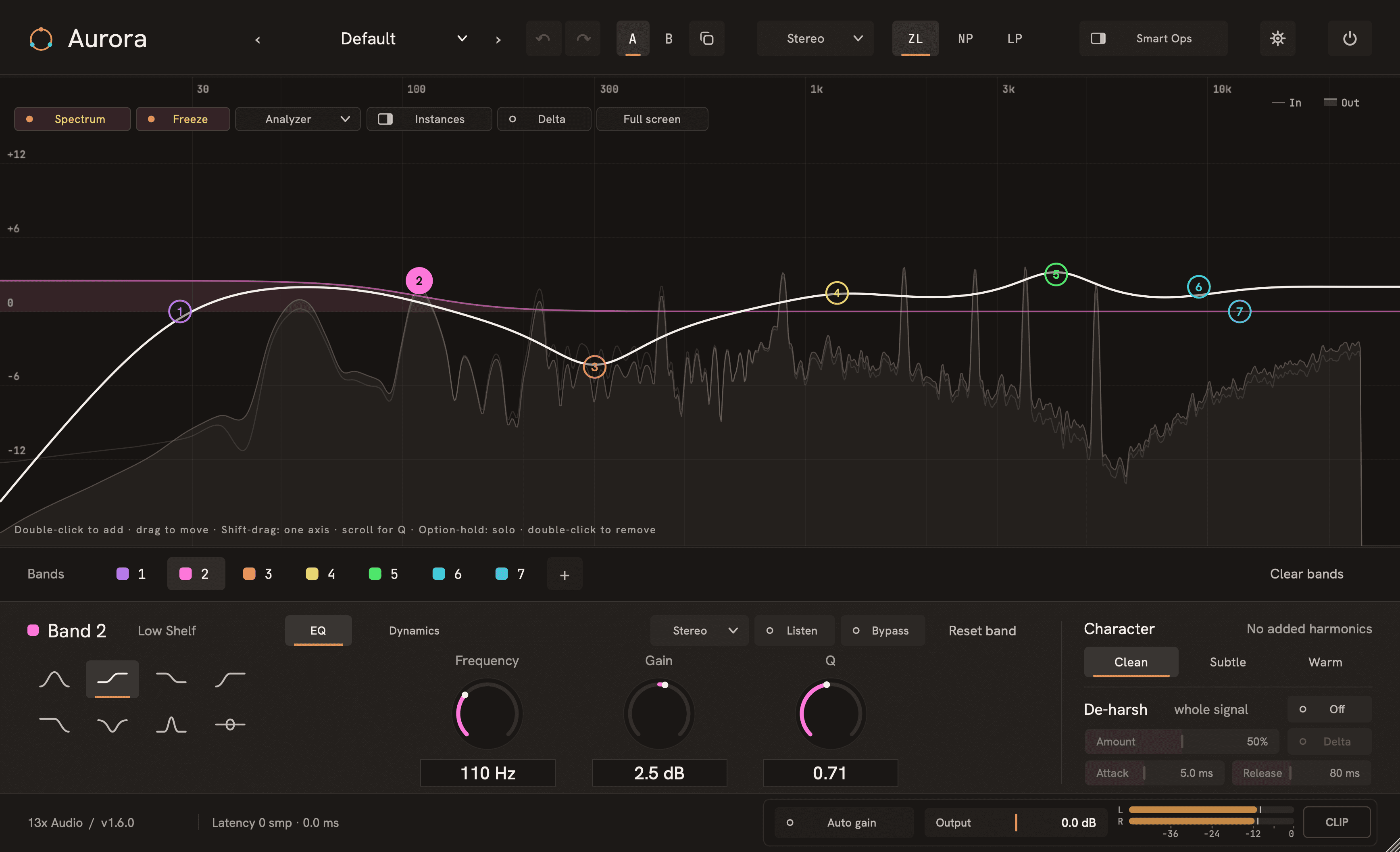Open Band 2 Stereo placement dropdown
Screen dimensions: 1400x852
coord(700,631)
